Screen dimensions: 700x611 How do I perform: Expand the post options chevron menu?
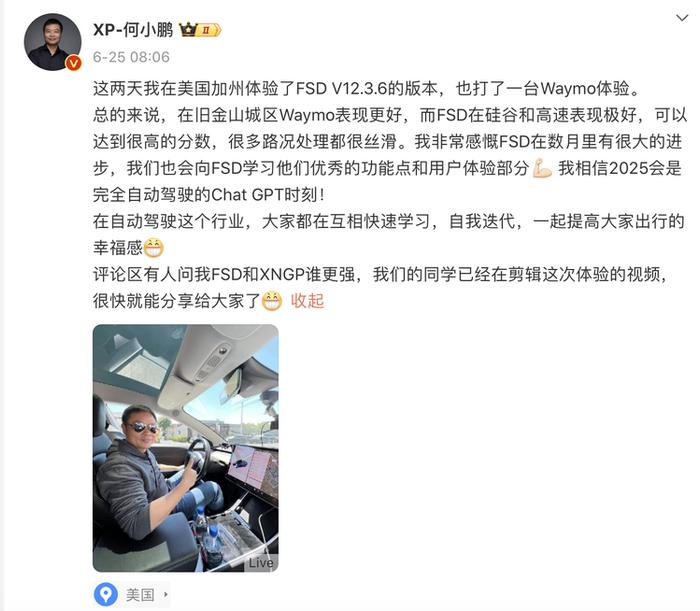click(682, 18)
